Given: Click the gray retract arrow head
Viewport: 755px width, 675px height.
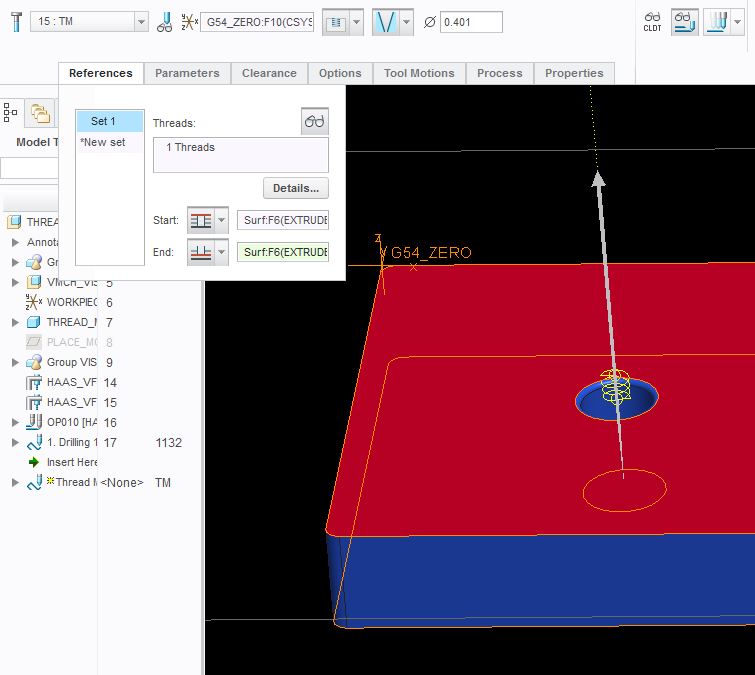Looking at the screenshot, I should 599,179.
